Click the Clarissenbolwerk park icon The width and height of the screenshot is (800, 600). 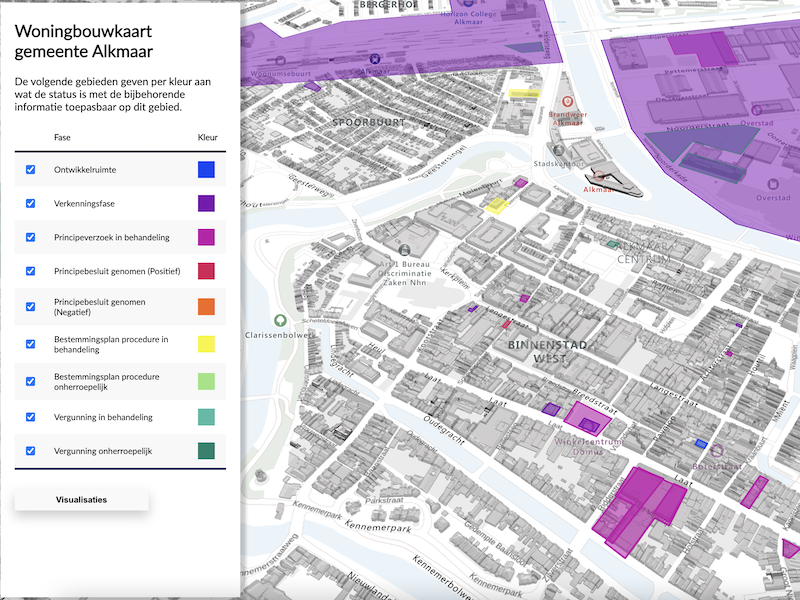pyautogui.click(x=281, y=321)
